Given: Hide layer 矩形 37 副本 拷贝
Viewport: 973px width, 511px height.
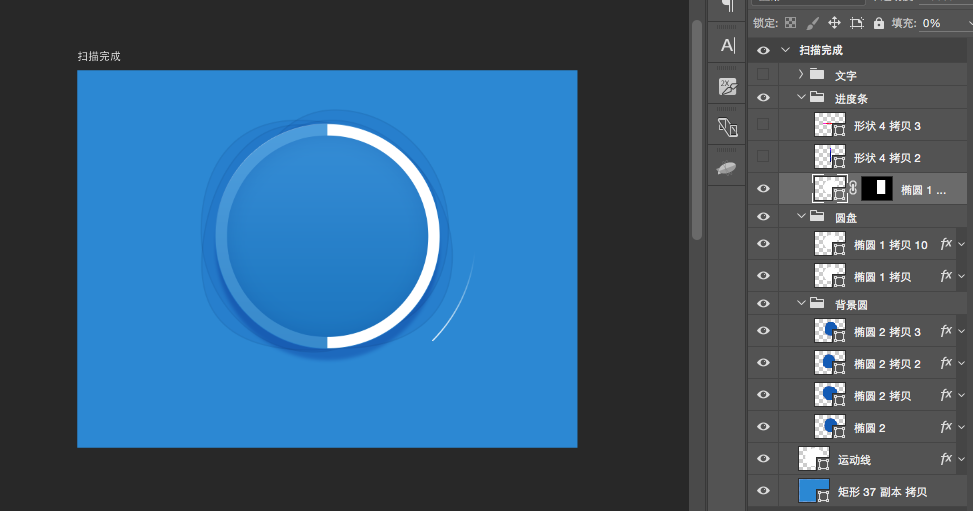Looking at the screenshot, I should [763, 491].
